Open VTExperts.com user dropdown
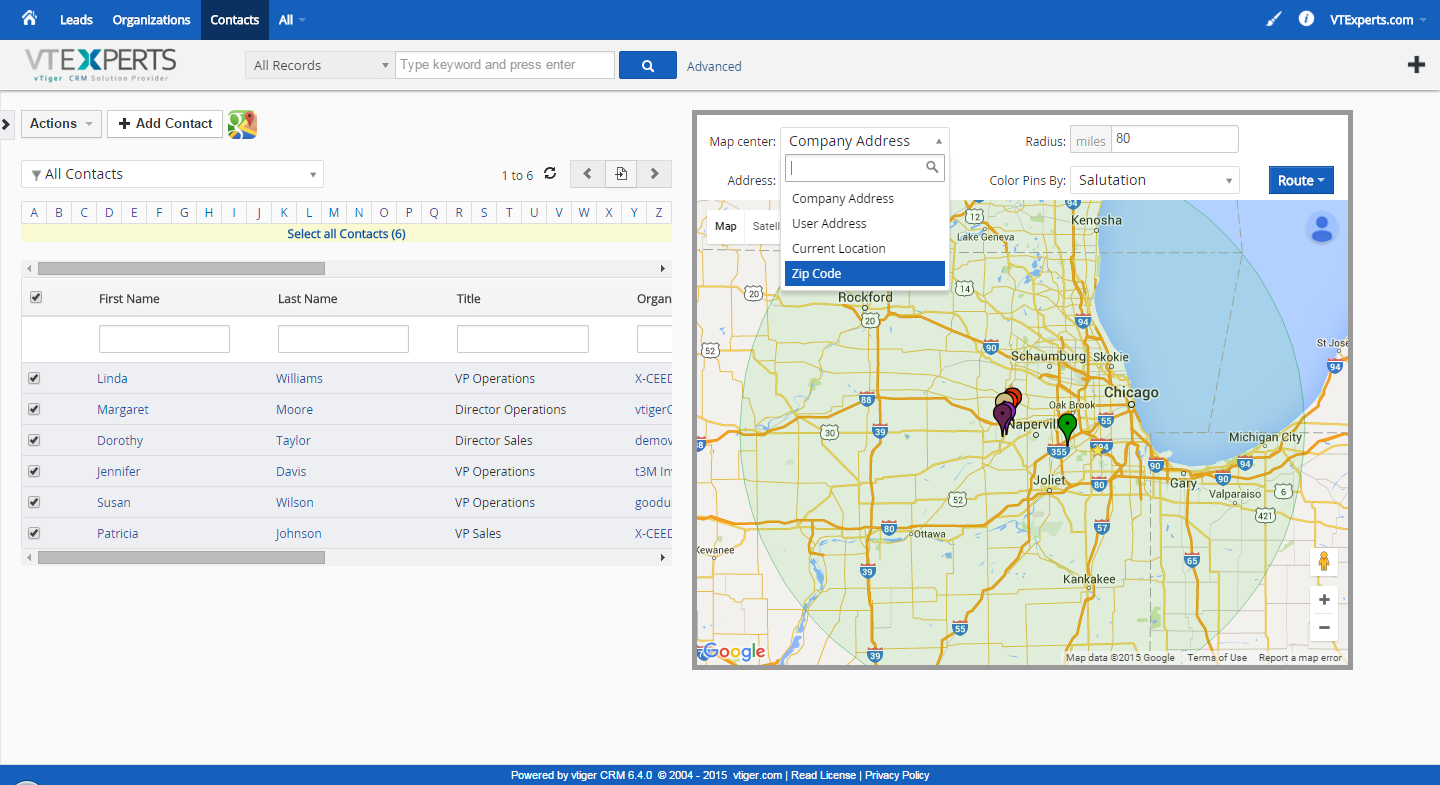The image size is (1440, 785). pyautogui.click(x=1378, y=20)
